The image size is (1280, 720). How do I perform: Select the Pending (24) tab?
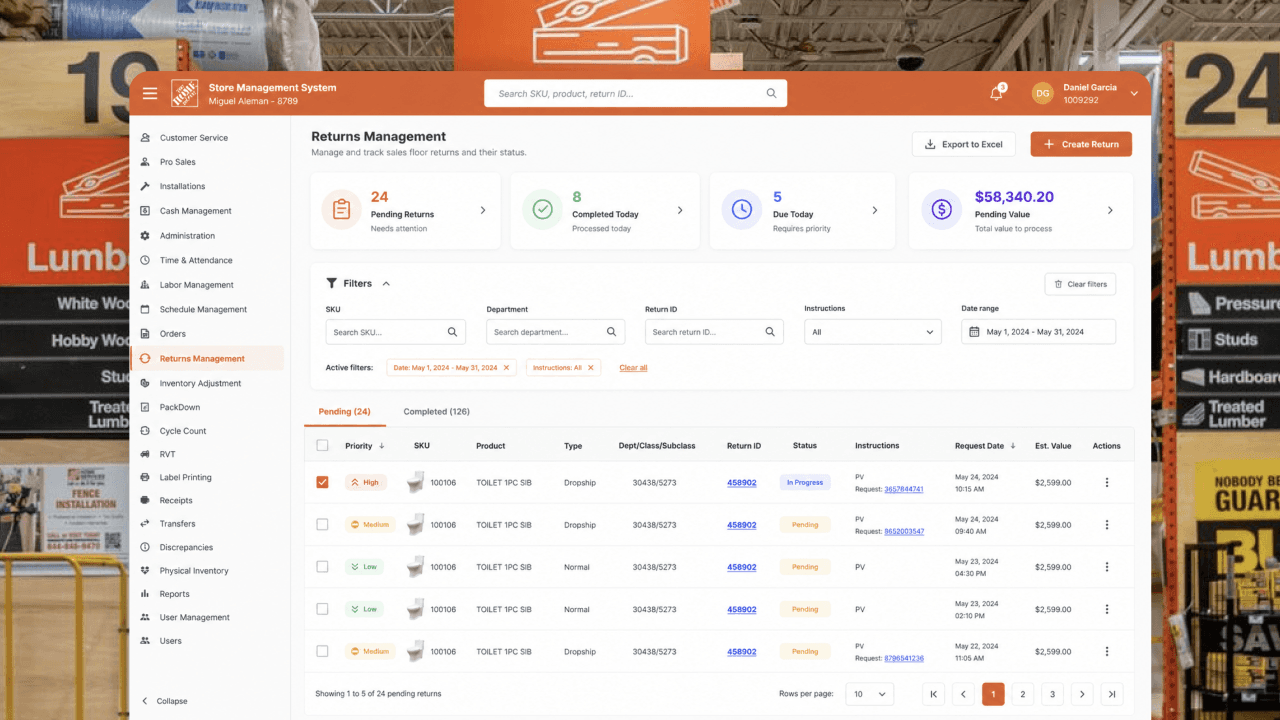pyautogui.click(x=344, y=412)
